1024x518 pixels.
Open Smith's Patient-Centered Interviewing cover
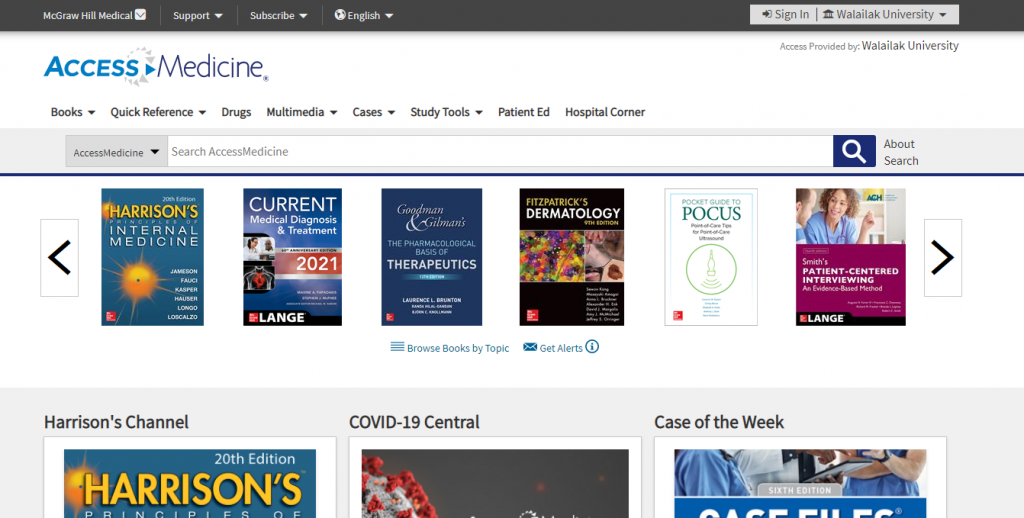coord(850,257)
